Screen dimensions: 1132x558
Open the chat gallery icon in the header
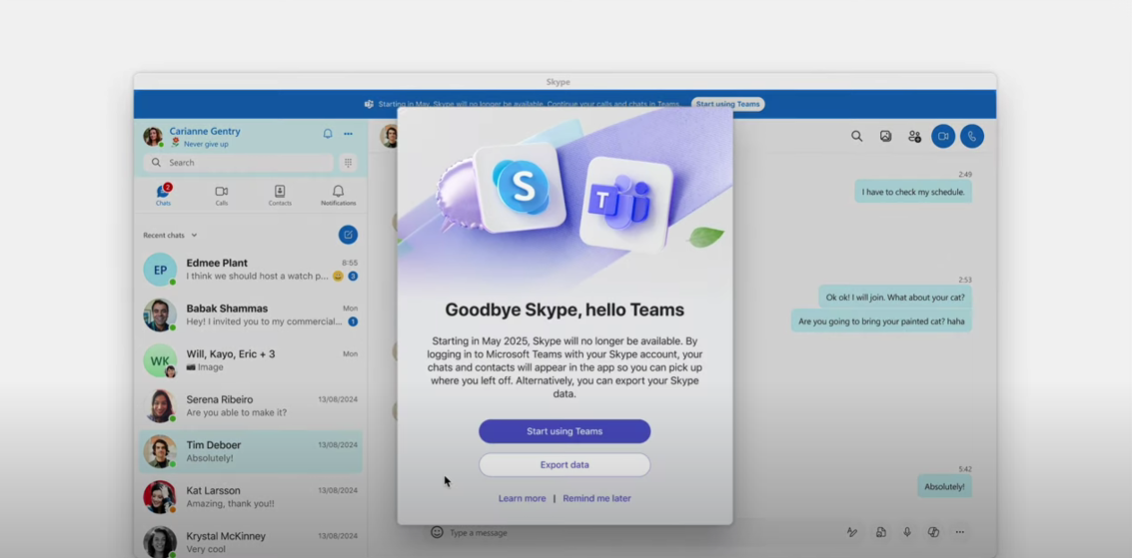[885, 136]
